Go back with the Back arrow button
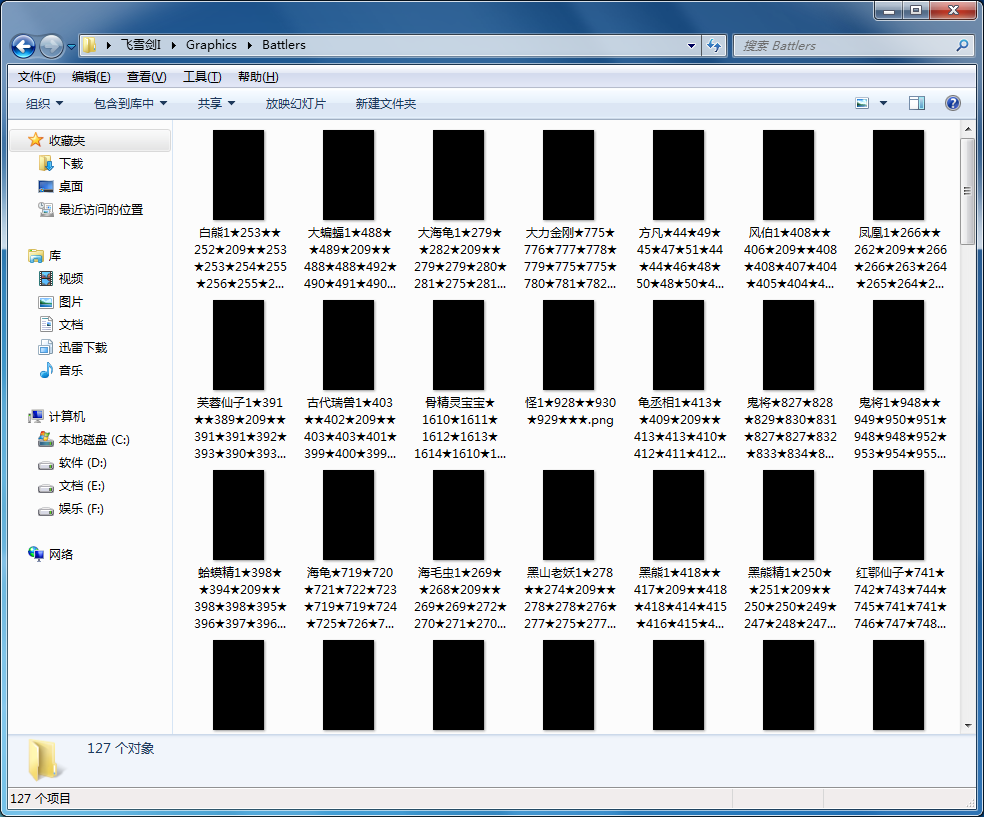This screenshot has width=984, height=817. (x=23, y=46)
